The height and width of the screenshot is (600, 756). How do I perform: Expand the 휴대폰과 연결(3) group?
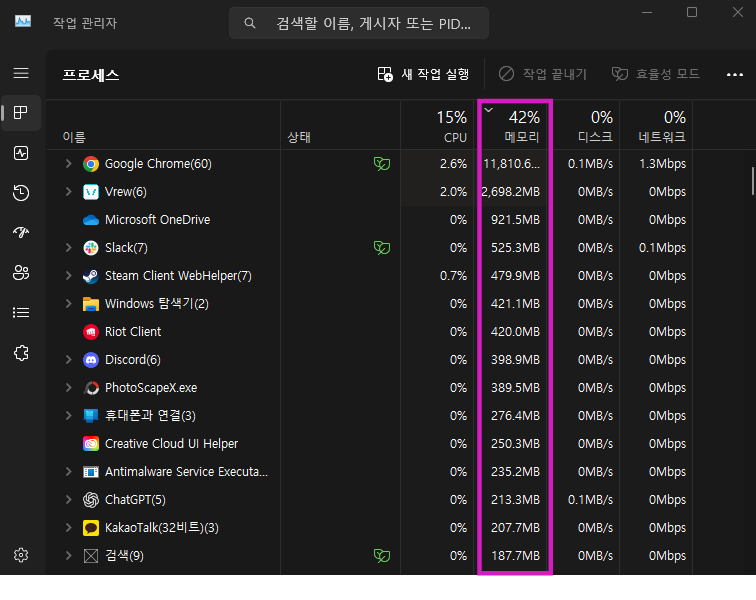coord(68,416)
